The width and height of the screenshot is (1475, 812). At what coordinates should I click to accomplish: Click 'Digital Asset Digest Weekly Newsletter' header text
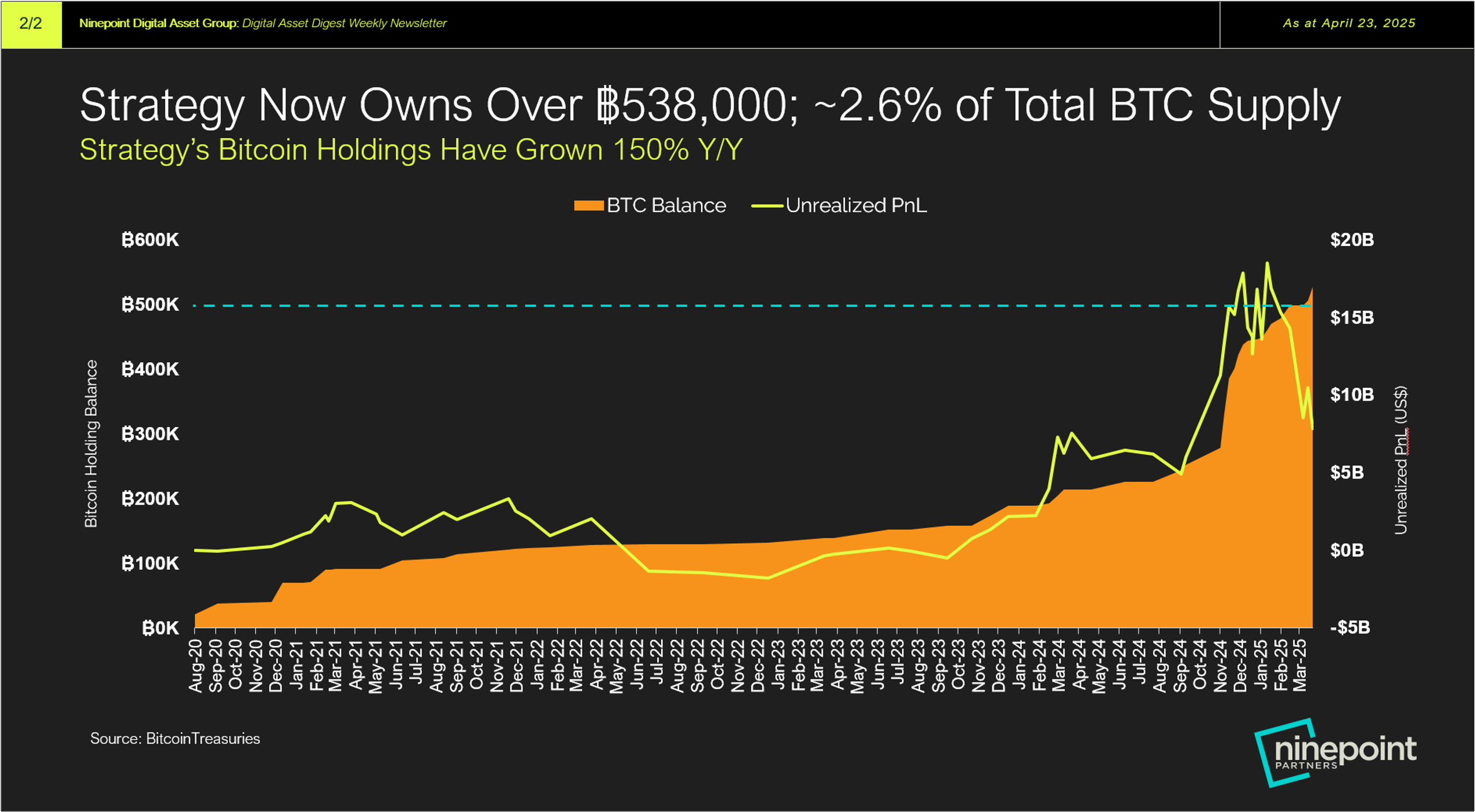click(x=344, y=24)
